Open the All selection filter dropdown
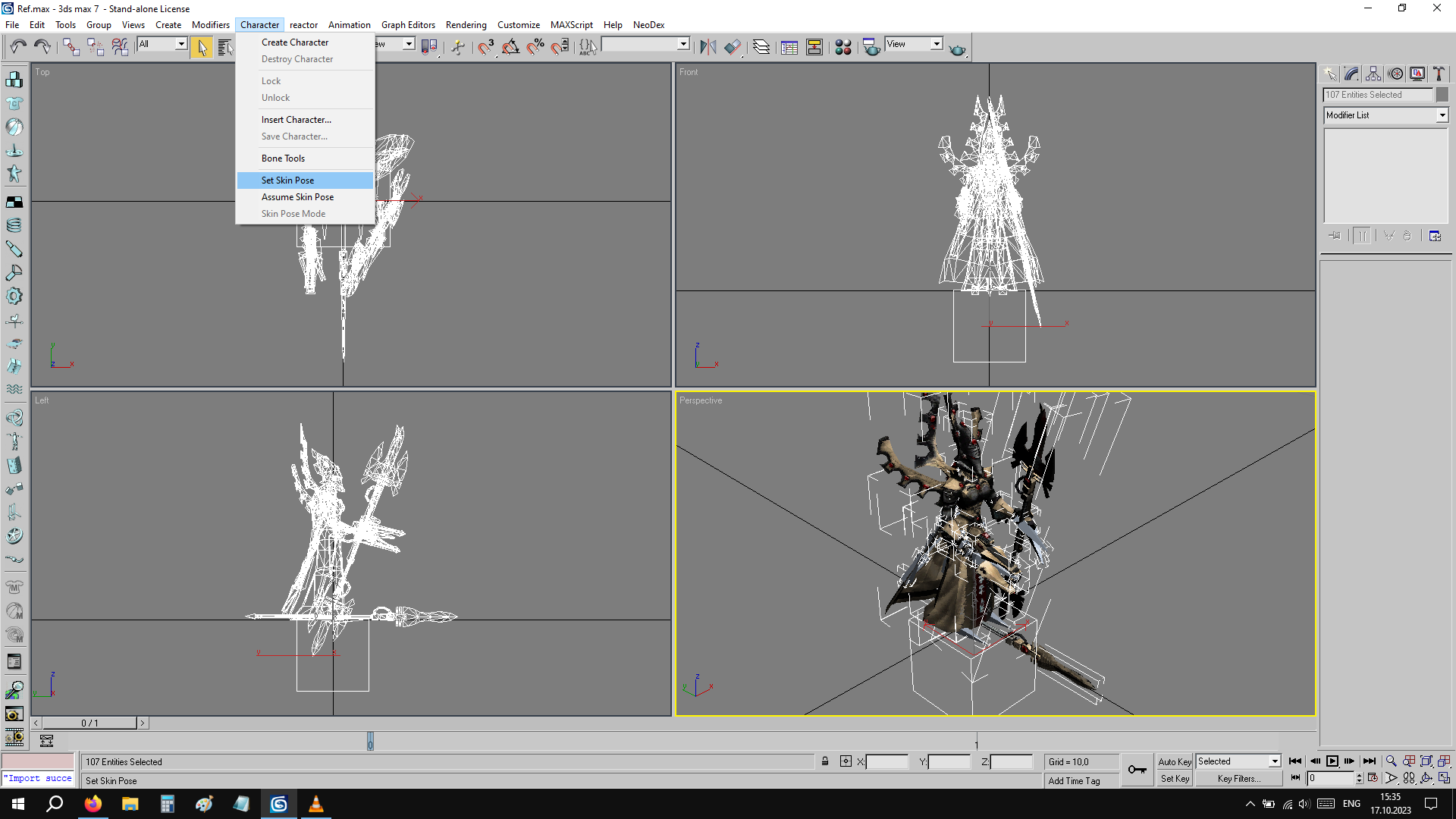This screenshot has width=1456, height=819. [181, 44]
